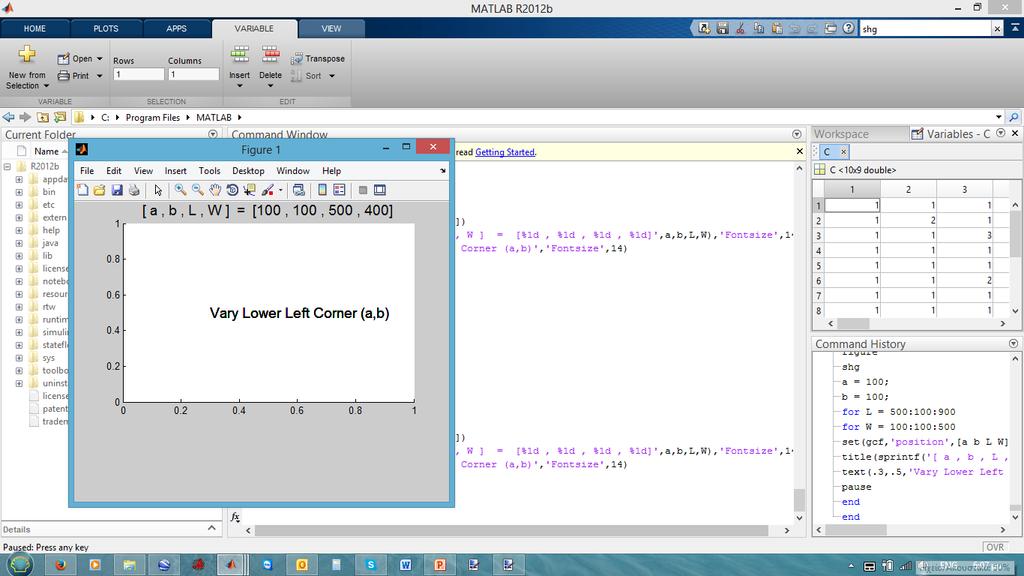This screenshot has height=576, width=1024.
Task: Expand the toolbox folder node
Action: click(19, 371)
